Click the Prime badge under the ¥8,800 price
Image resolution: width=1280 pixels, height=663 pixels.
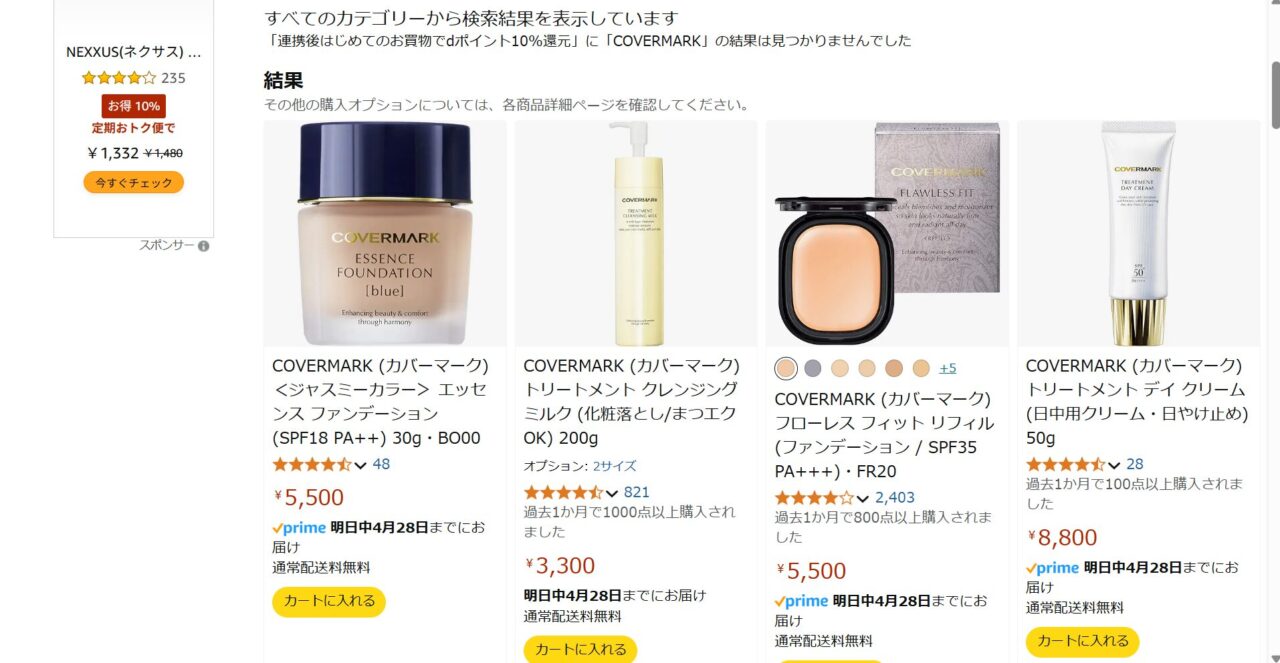pos(1052,568)
